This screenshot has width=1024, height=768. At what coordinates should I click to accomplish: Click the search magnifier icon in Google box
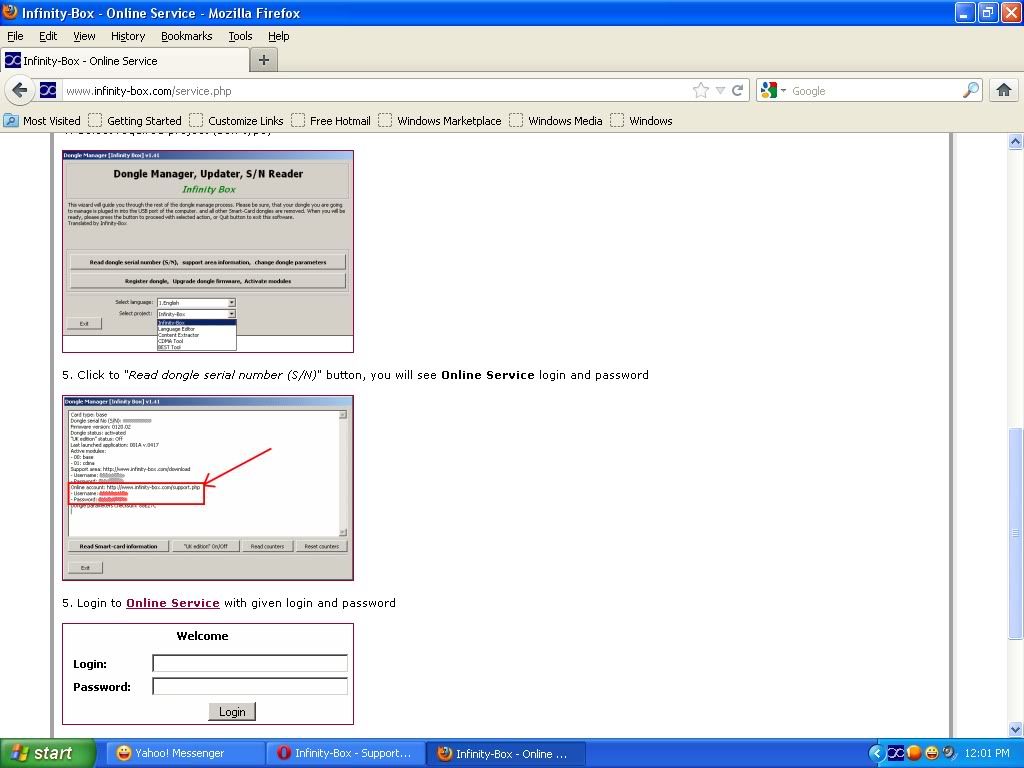971,90
